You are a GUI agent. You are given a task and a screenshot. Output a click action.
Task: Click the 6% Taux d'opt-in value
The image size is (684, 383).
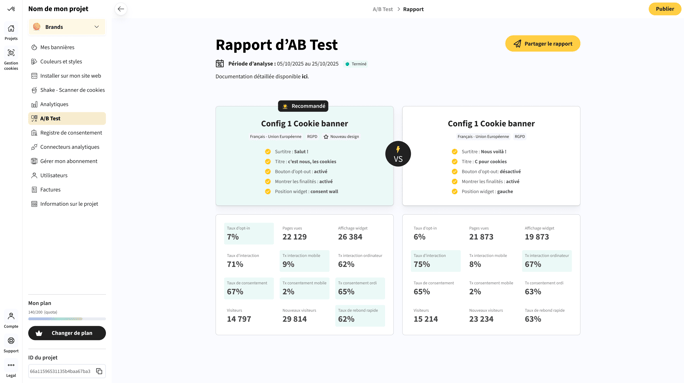click(420, 237)
